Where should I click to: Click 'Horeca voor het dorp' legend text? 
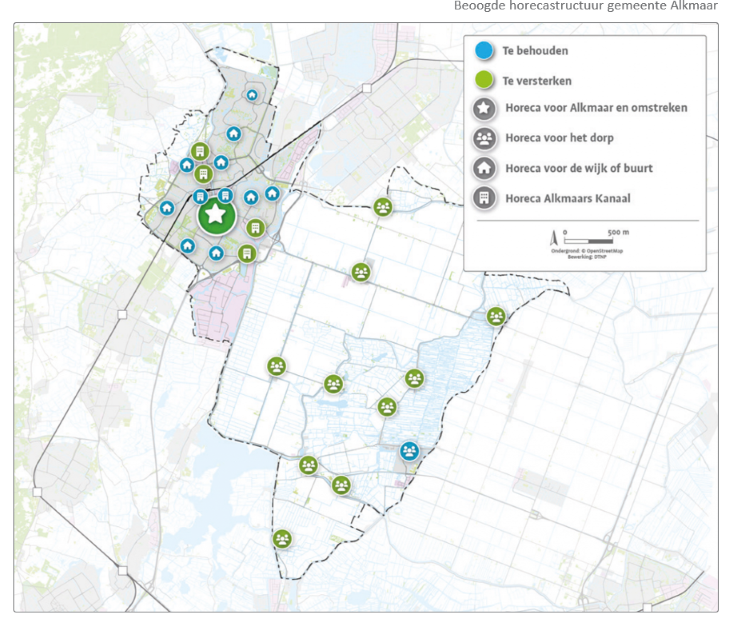click(559, 138)
